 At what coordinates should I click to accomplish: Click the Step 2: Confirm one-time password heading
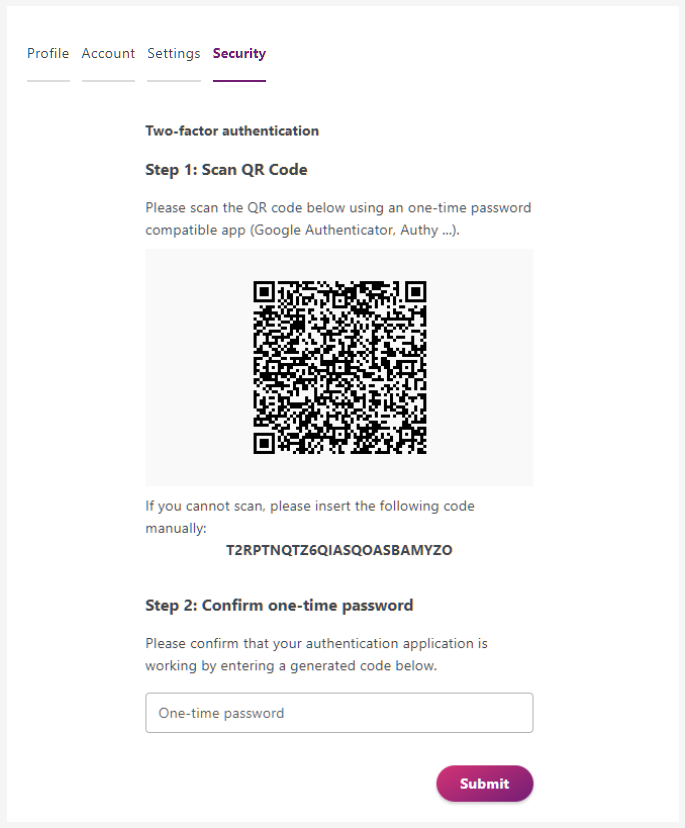tap(279, 605)
